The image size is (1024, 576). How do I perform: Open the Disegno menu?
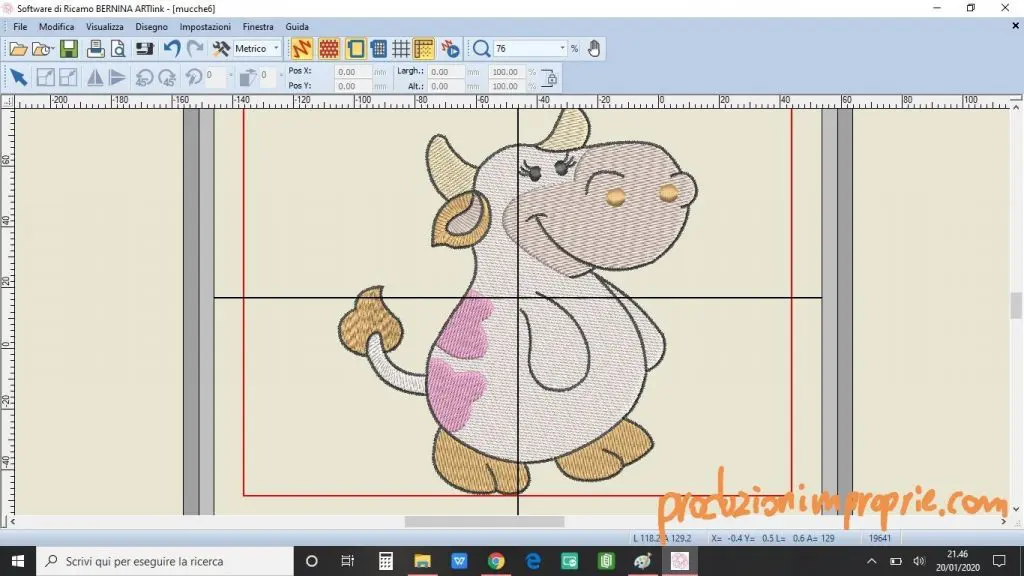(x=152, y=27)
